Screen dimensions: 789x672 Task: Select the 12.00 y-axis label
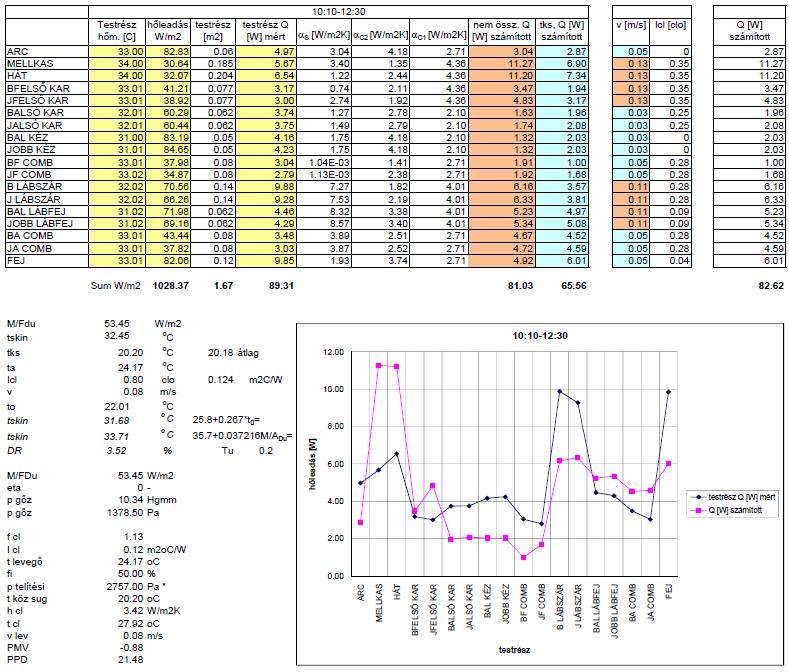334,352
